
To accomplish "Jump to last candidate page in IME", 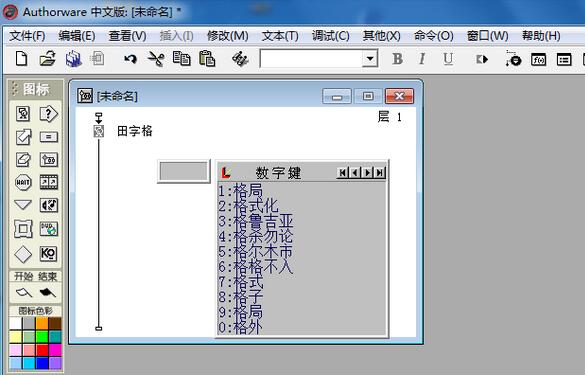I will (x=380, y=172).
